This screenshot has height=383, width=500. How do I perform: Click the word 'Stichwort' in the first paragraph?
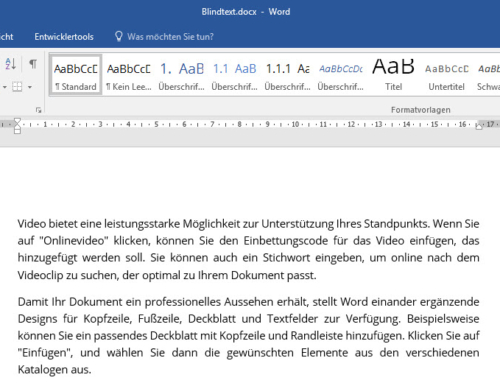click(286, 258)
